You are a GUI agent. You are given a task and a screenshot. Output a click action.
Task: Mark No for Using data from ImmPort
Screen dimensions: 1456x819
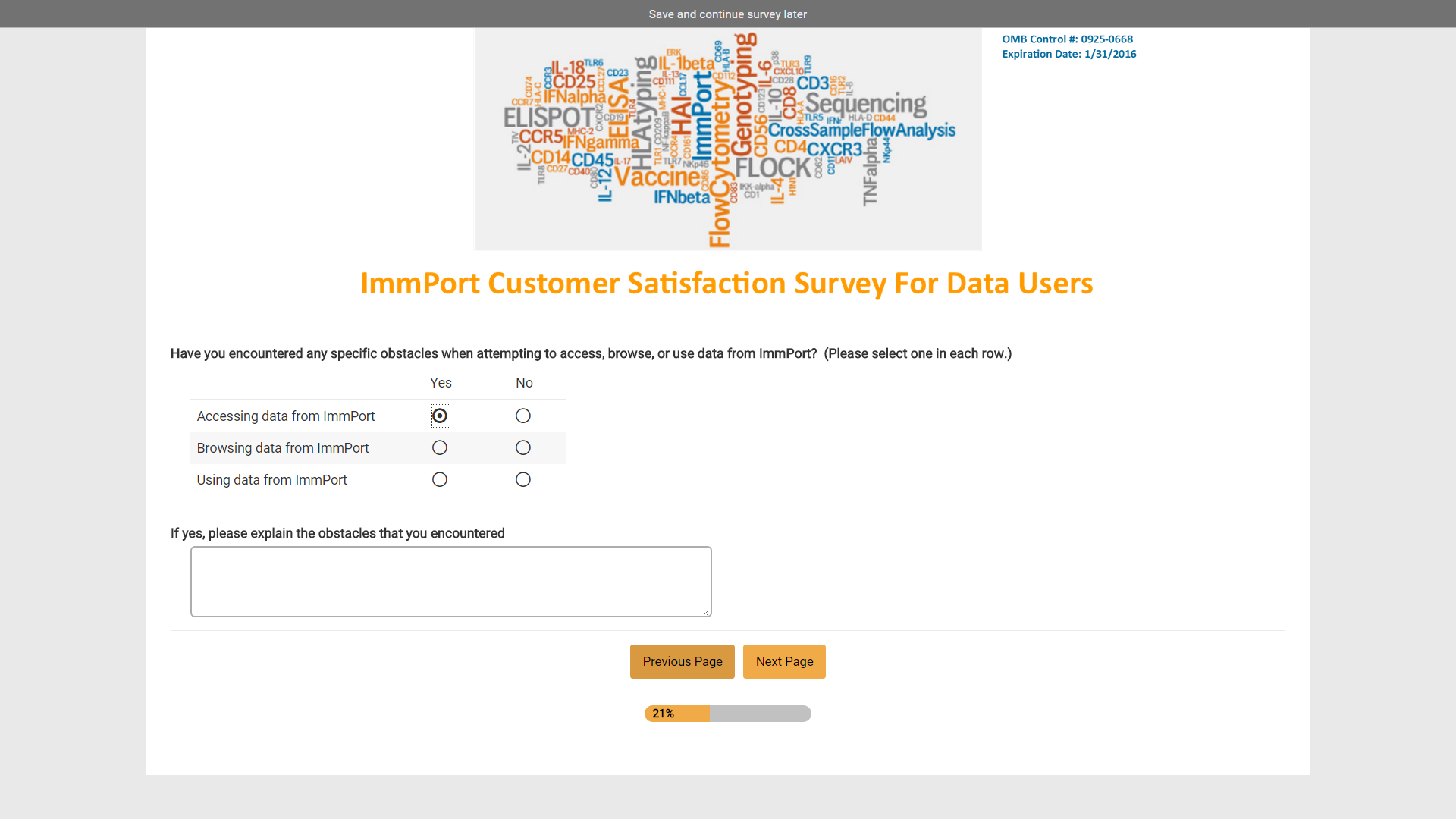523,480
